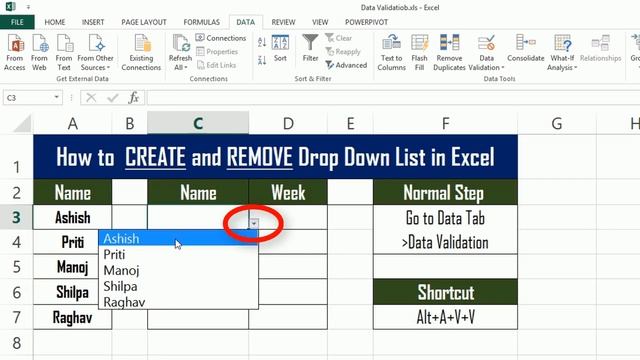
Task: Open the FILE tab
Action: coord(17,22)
